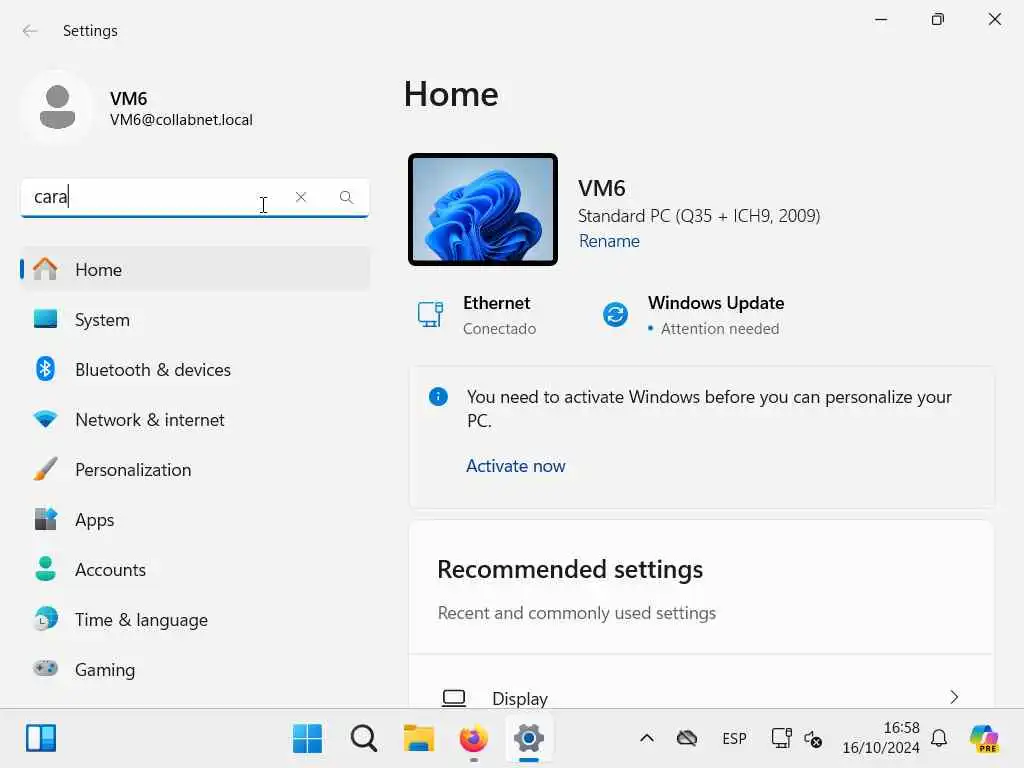Click the Home house icon in sidebar
1024x768 pixels.
click(45, 268)
